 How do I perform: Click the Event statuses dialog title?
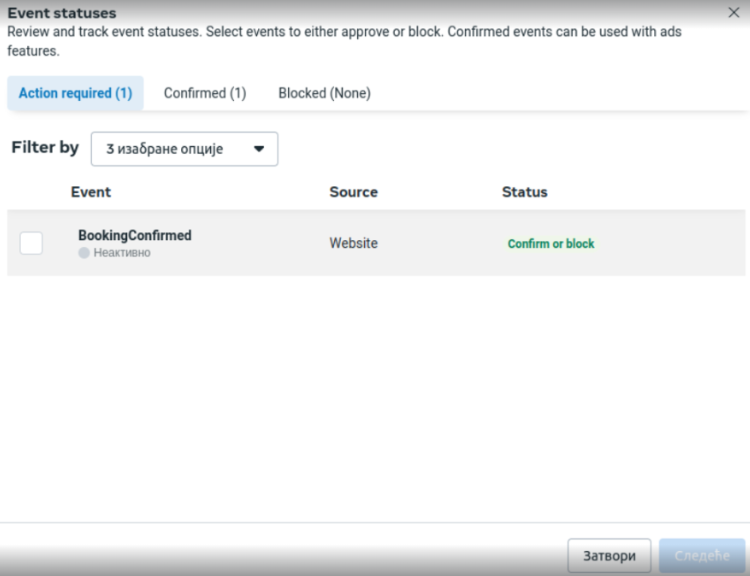62,14
